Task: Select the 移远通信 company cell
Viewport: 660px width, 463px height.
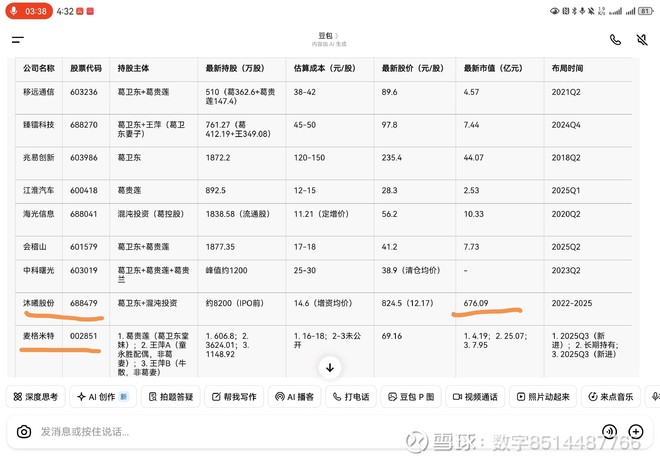Action: pos(39,92)
